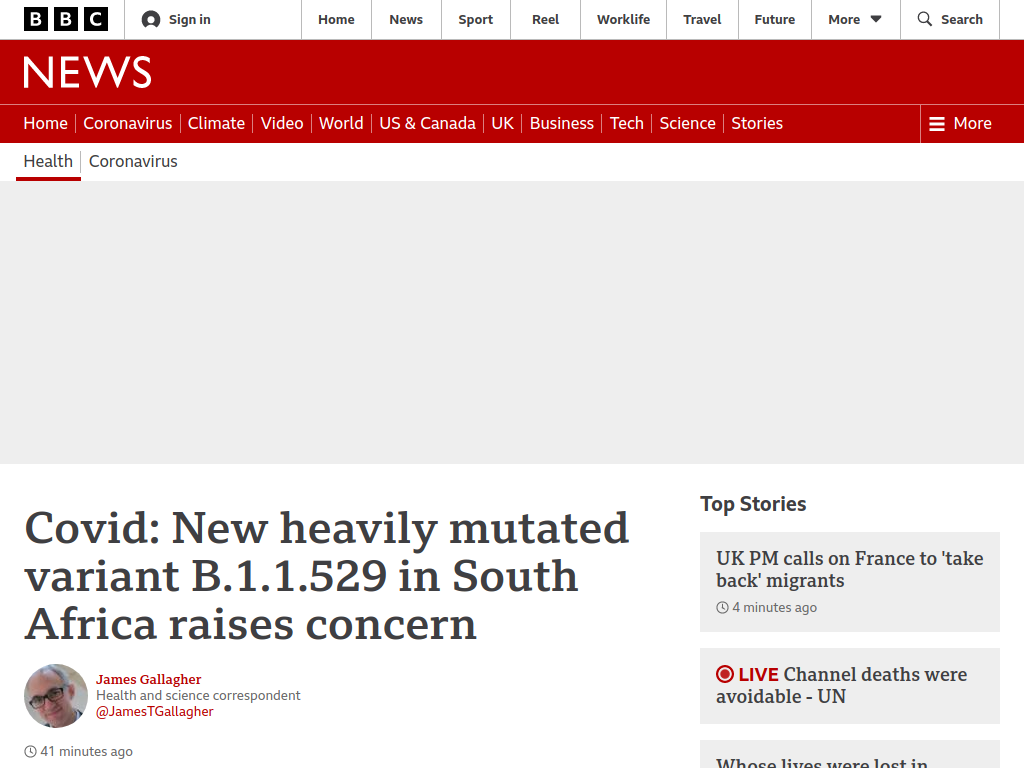Viewport: 1024px width, 768px height.
Task: Open 'Channel deaths were avoidable - UN' live story
Action: [842, 685]
